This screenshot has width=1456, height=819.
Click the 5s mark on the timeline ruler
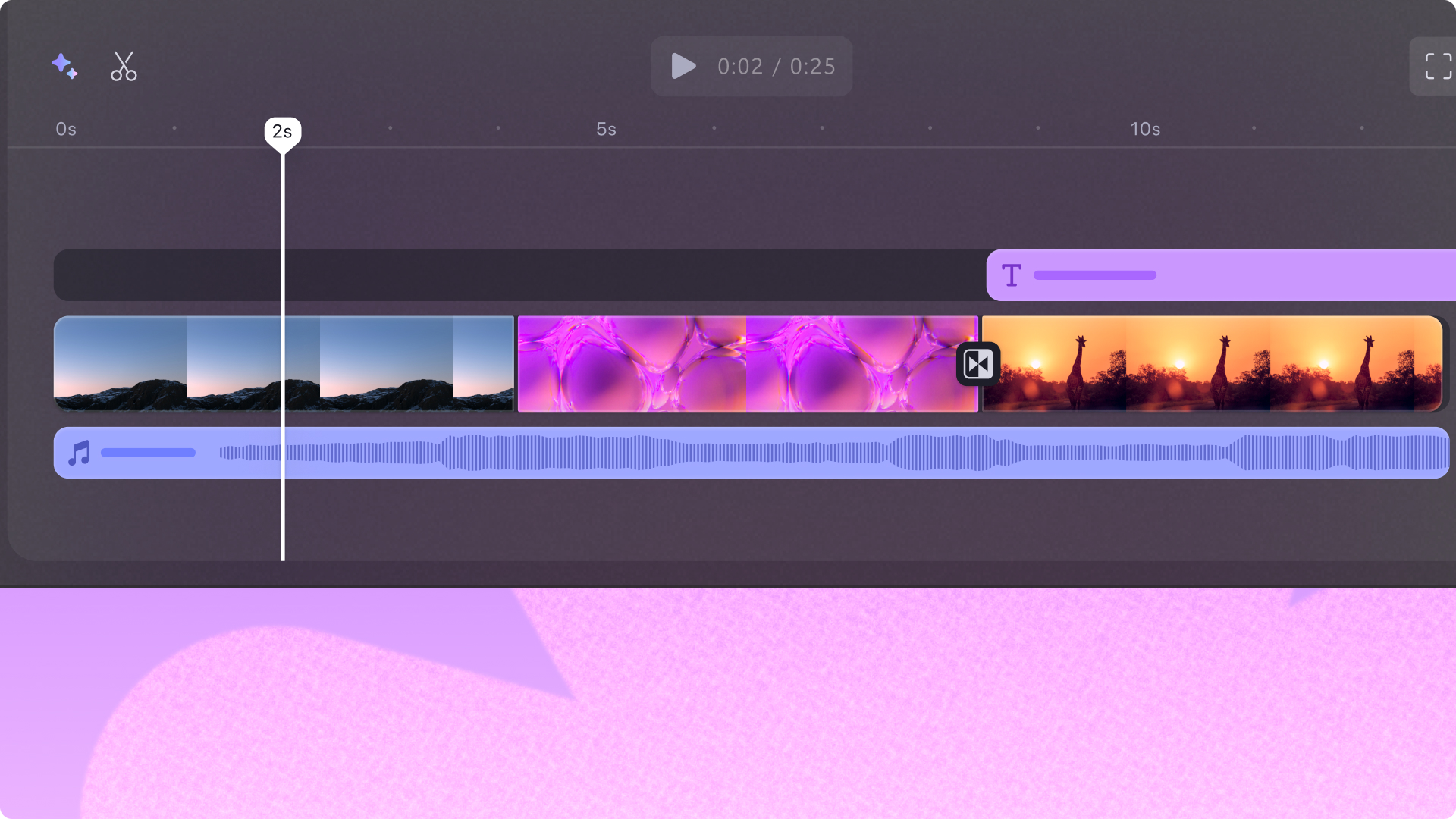[x=604, y=129]
